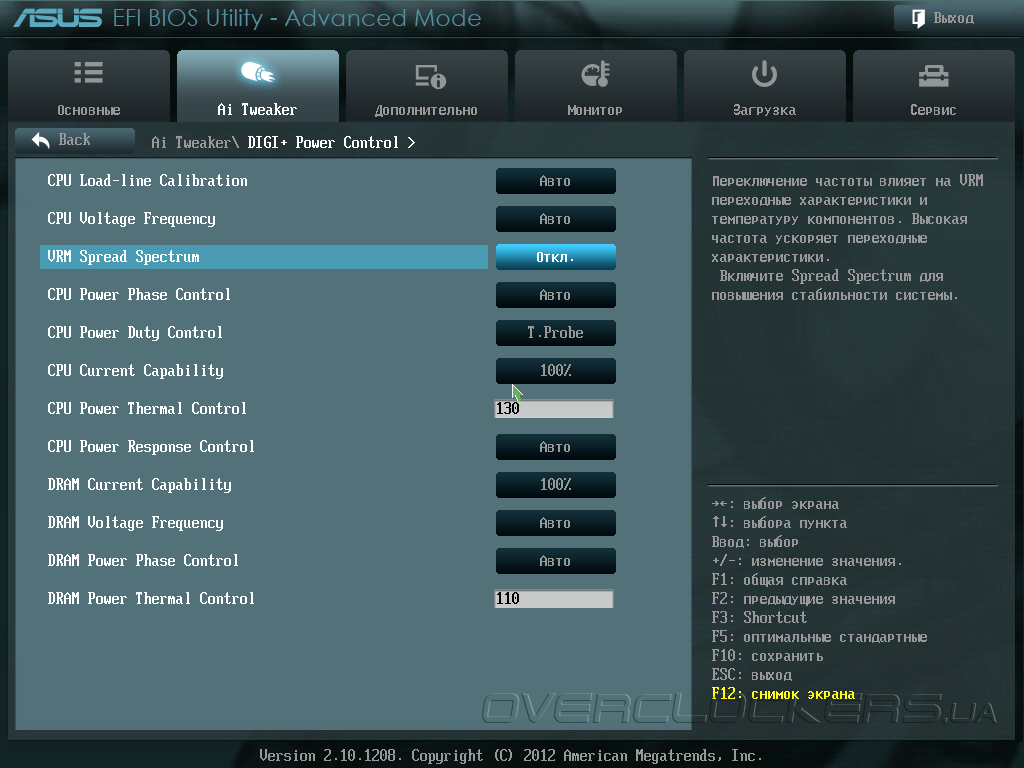This screenshot has width=1024, height=768.
Task: Click the Дополнительно monitor info icon
Action: [430, 76]
